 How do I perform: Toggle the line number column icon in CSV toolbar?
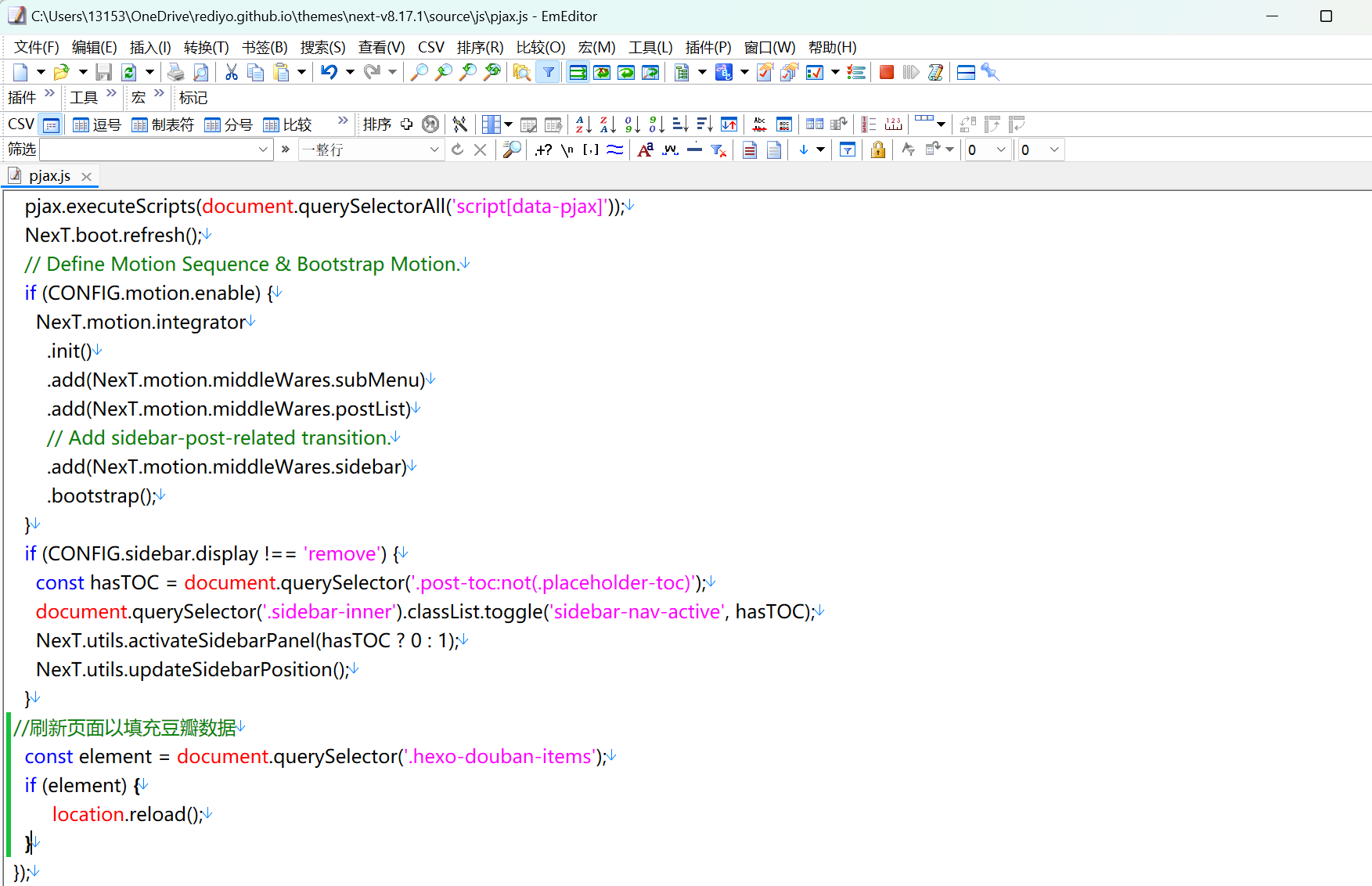click(868, 124)
